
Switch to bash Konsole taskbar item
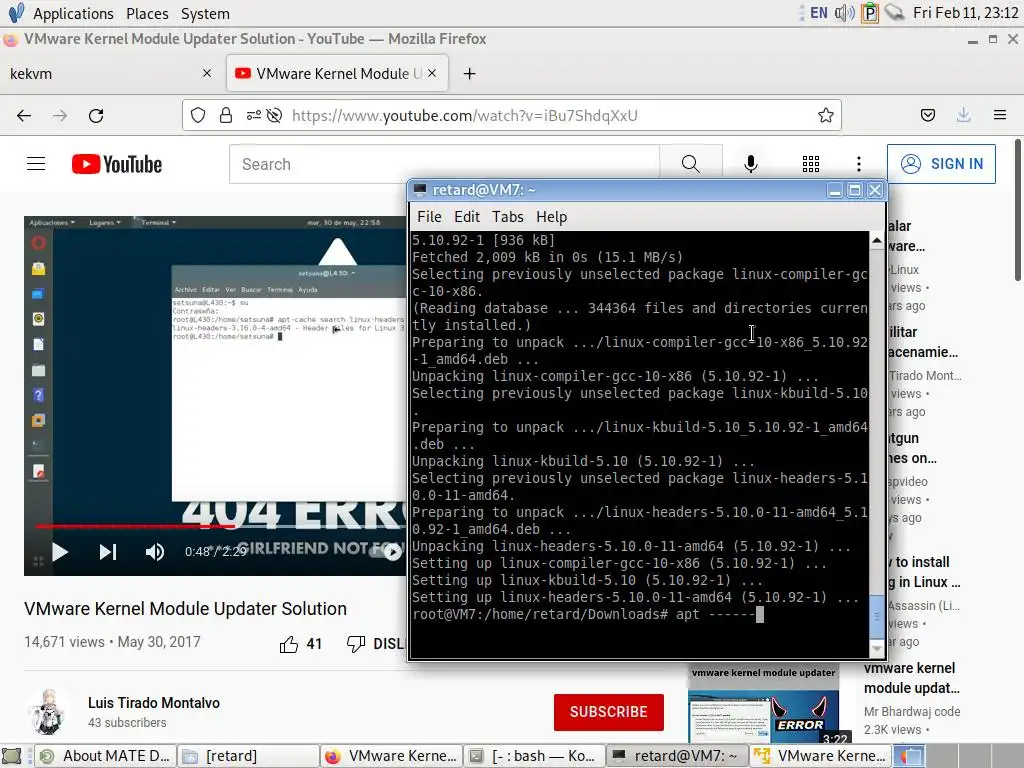tap(534, 756)
